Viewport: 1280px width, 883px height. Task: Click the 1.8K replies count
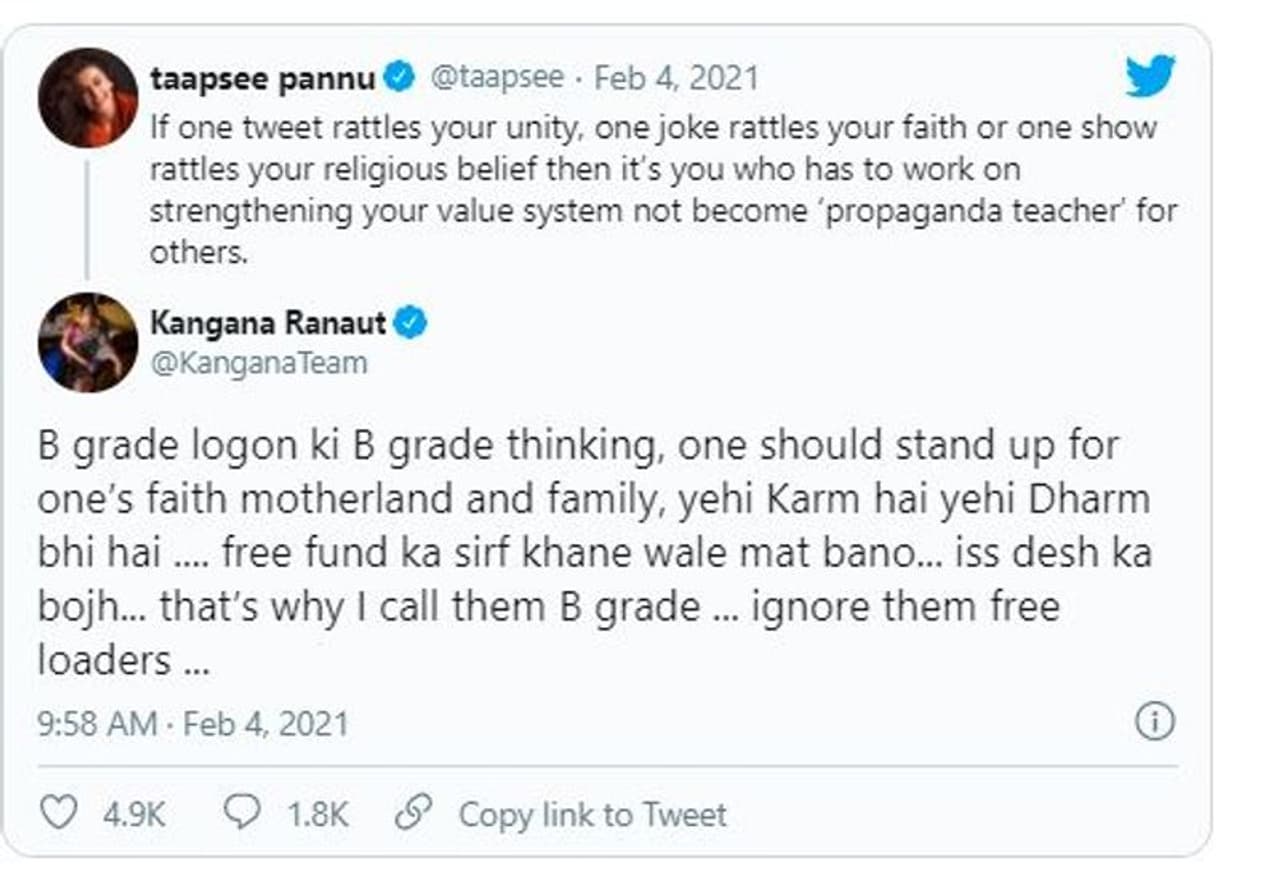click(x=318, y=814)
